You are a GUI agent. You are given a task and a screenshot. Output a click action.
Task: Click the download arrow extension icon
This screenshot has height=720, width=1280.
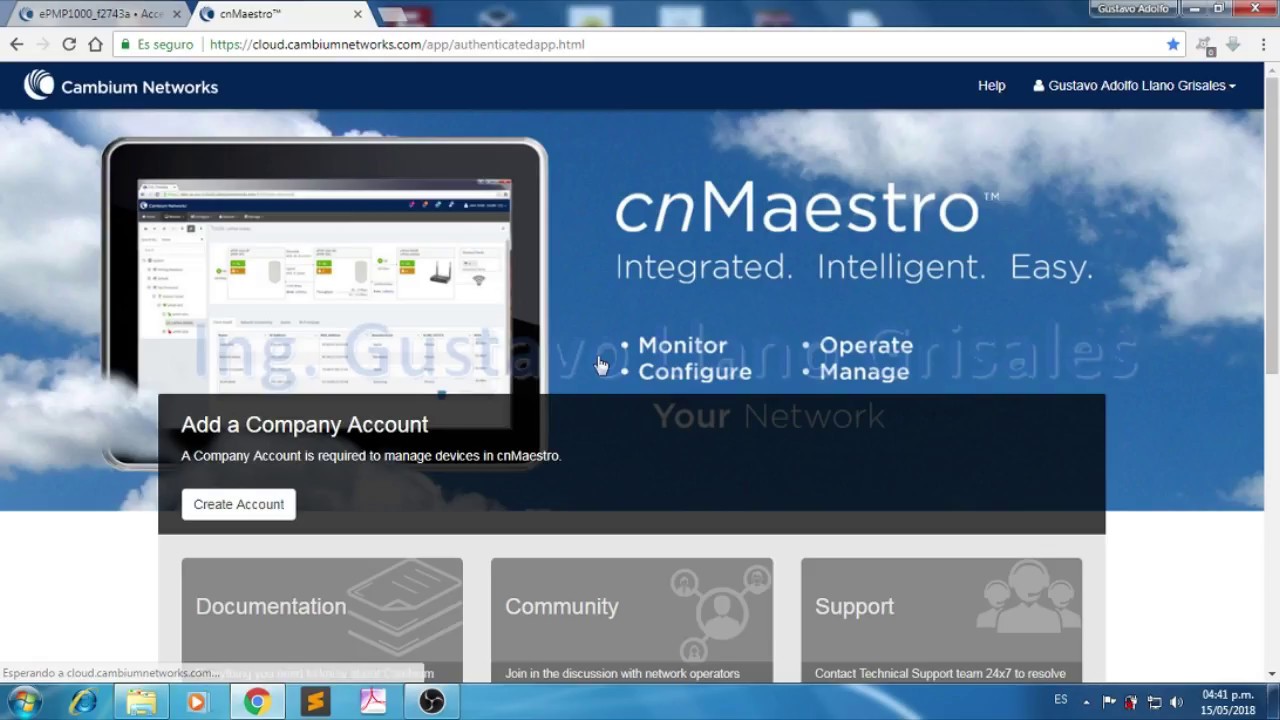1232,44
